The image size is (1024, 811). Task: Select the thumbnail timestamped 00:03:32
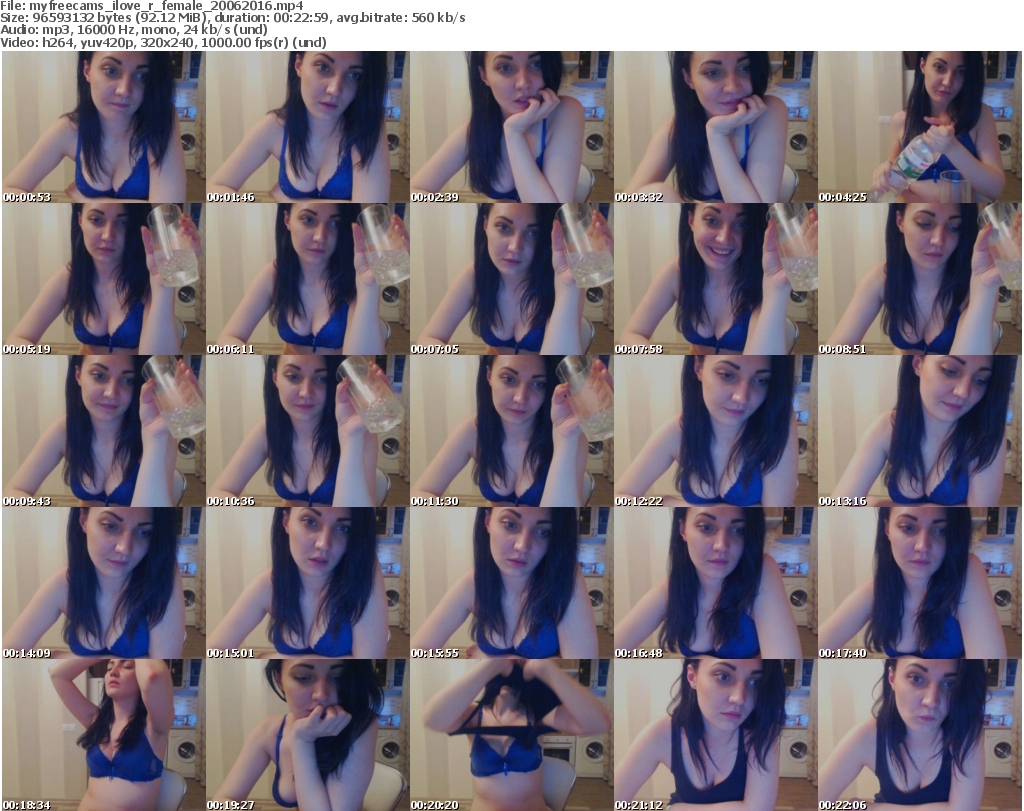point(715,127)
